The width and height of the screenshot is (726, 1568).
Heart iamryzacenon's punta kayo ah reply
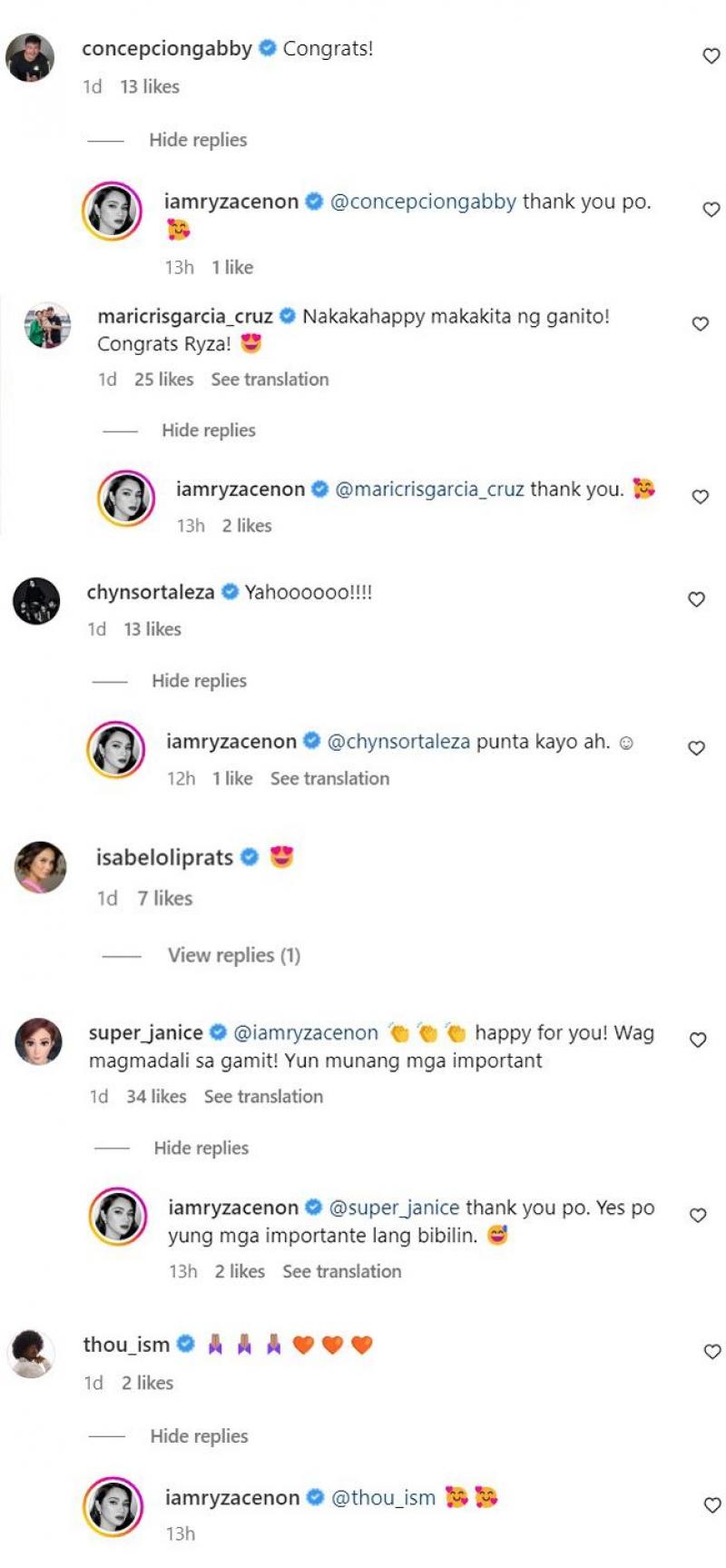point(696,748)
